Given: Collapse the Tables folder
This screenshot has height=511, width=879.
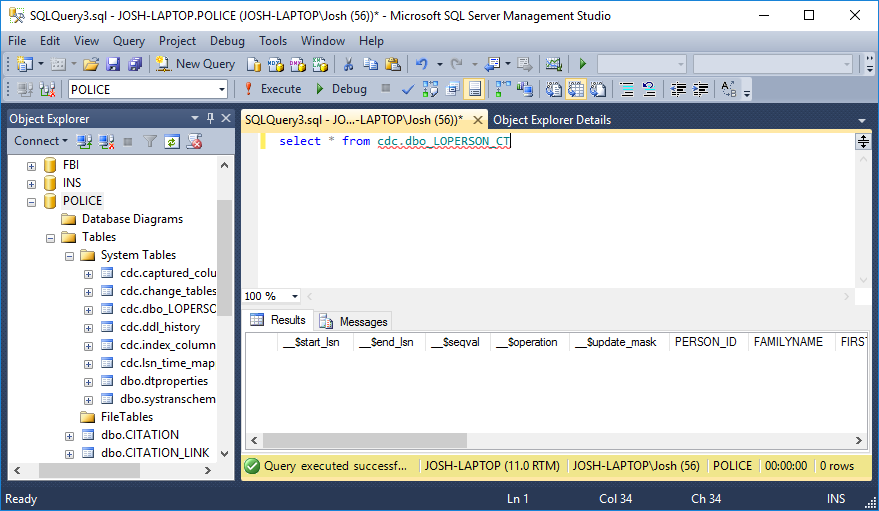Looking at the screenshot, I should [50, 238].
